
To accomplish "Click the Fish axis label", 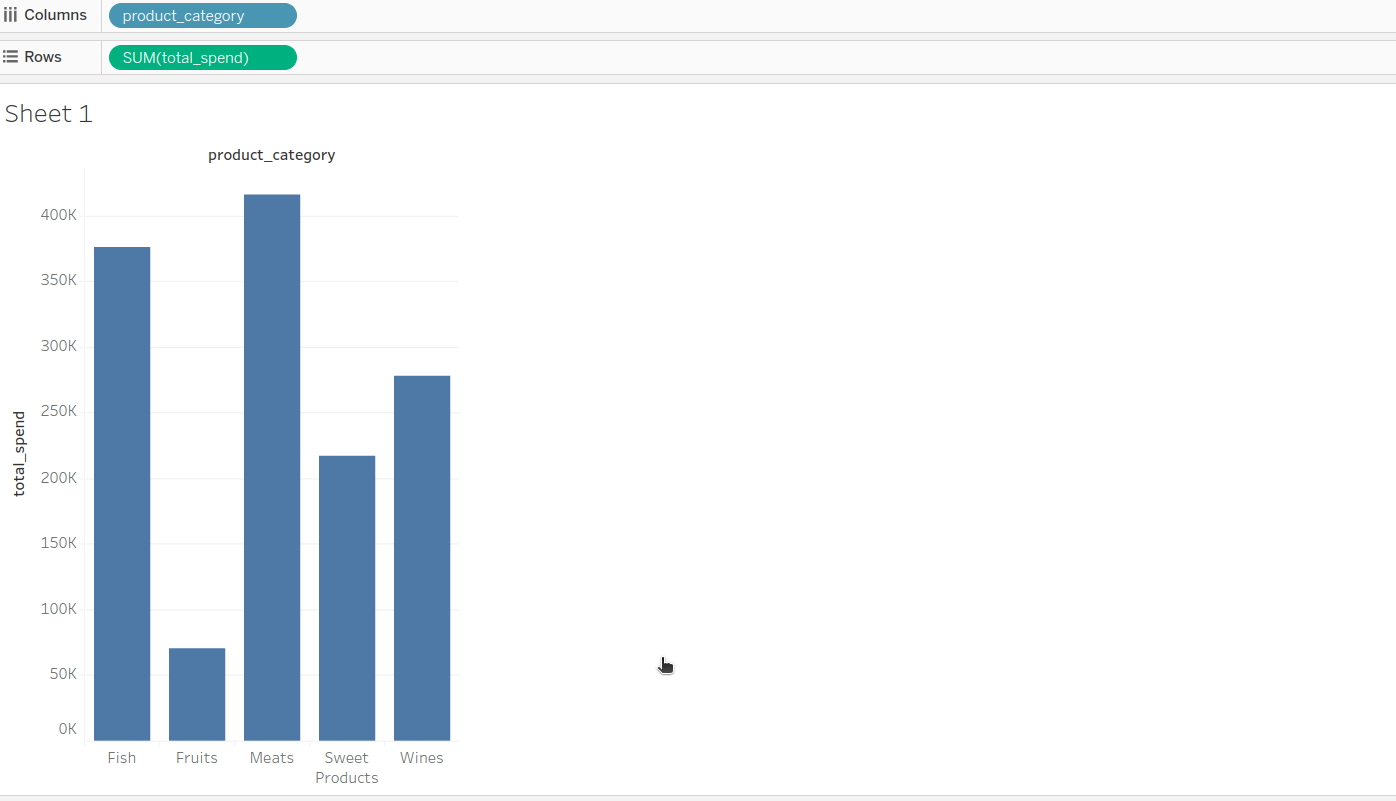I will pos(122,758).
